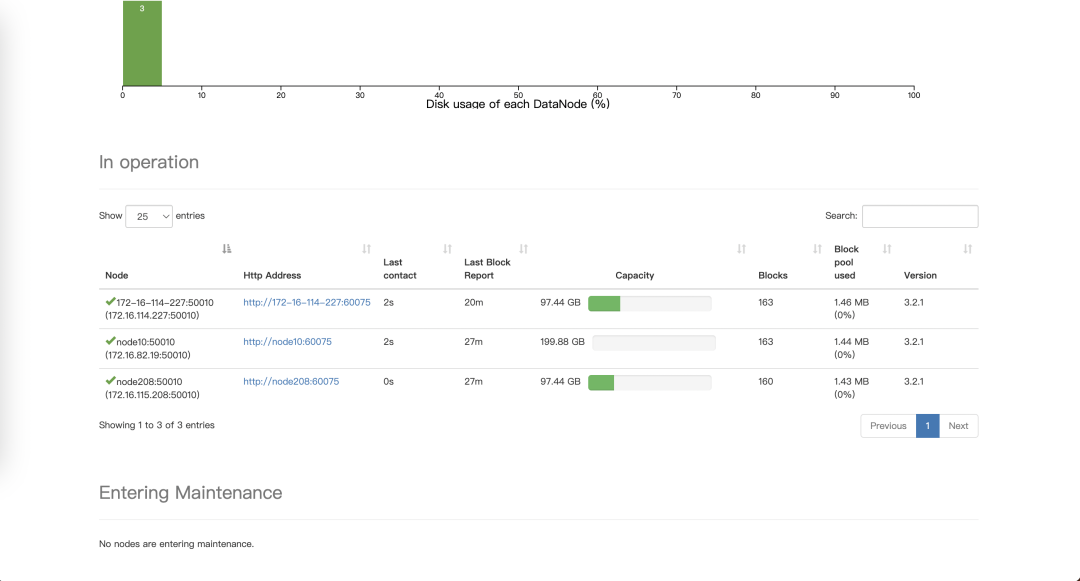Click the green histogram bar labeled 3
This screenshot has width=1080, height=581.
142,45
